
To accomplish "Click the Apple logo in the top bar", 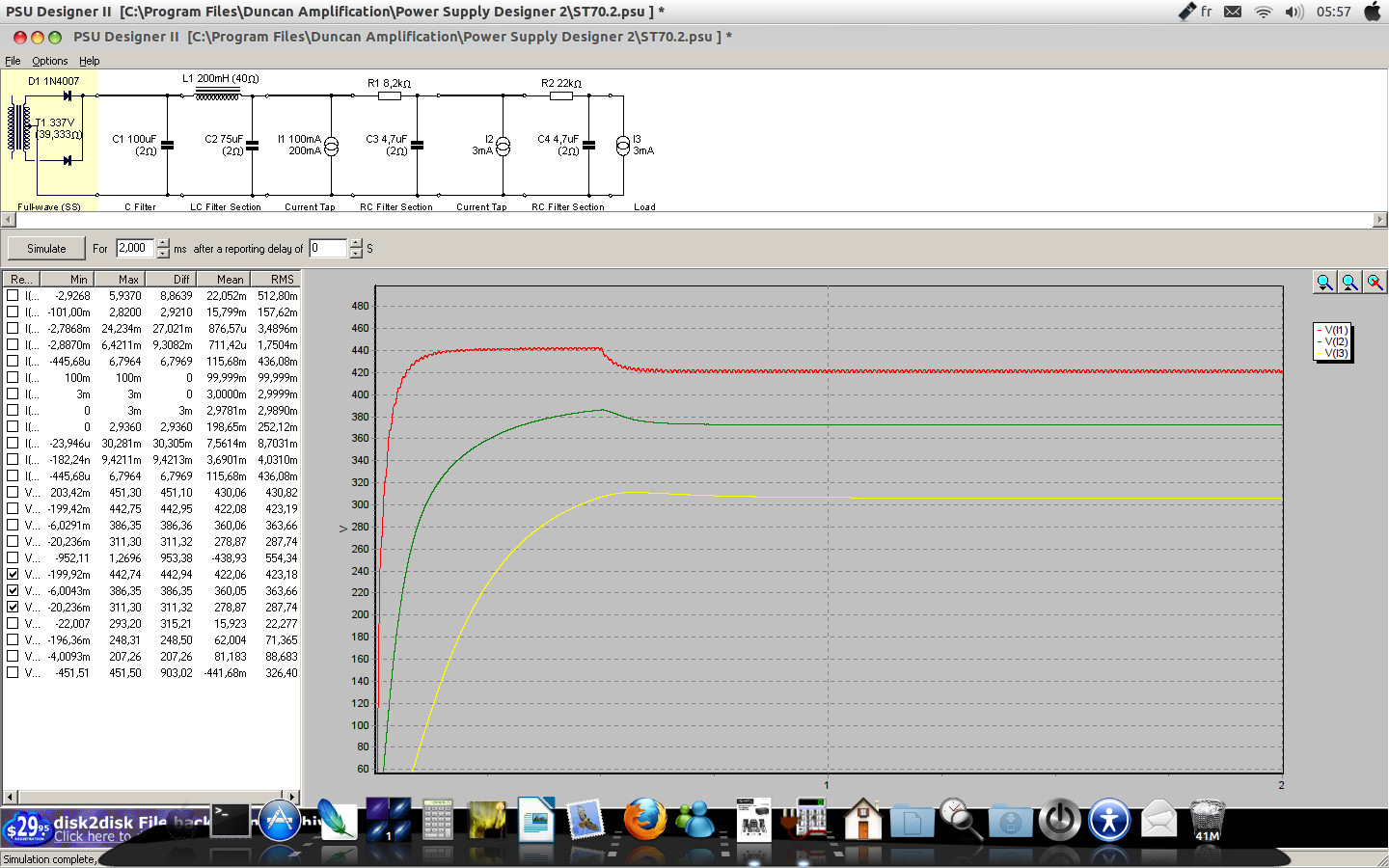I will tap(1373, 12).
